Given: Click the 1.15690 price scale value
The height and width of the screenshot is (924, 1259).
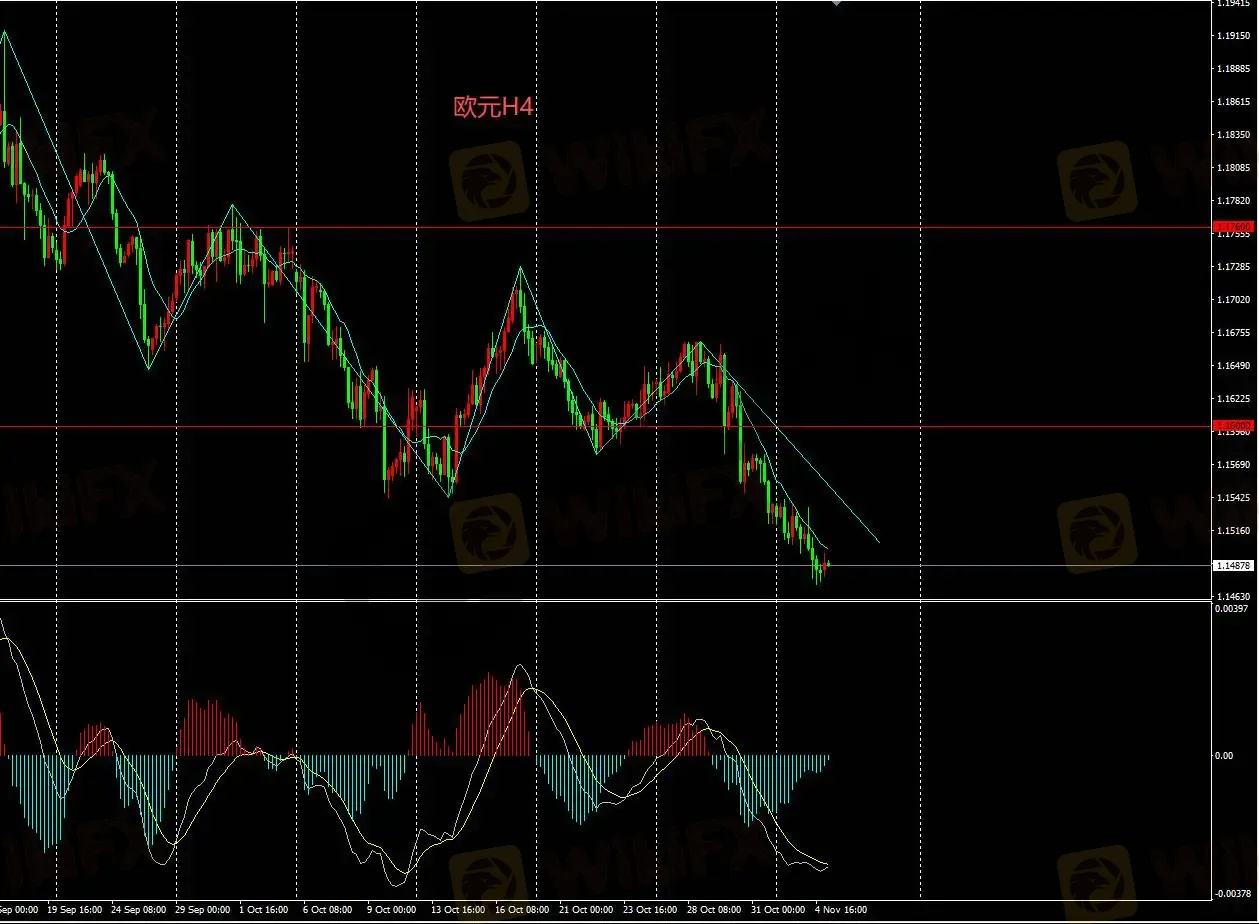Looking at the screenshot, I should point(1233,465).
